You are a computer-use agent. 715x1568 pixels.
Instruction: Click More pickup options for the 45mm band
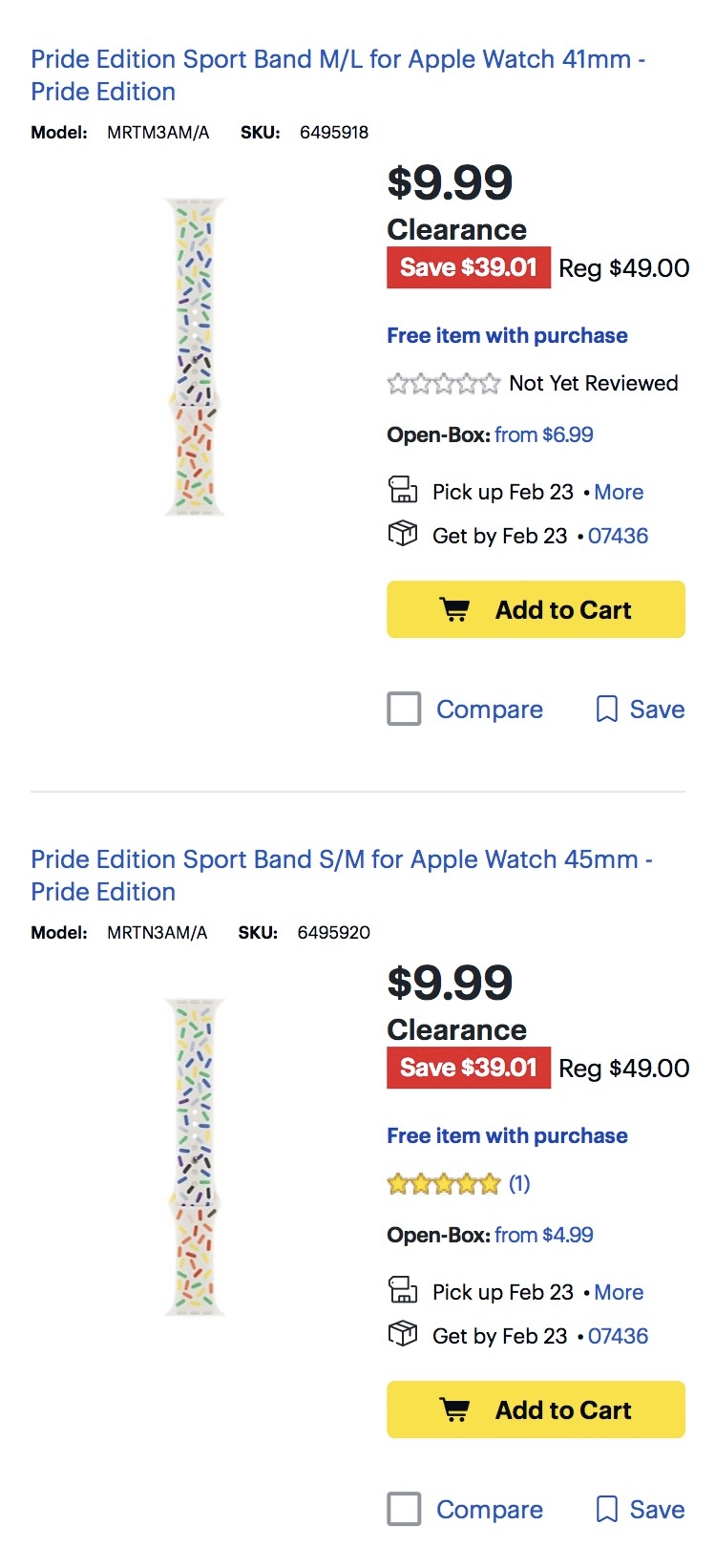619,1293
